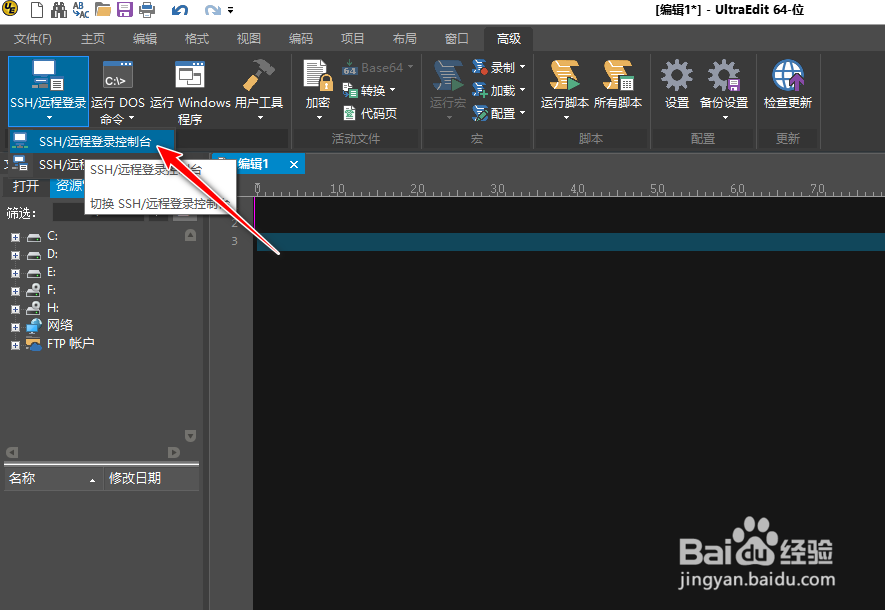Click 检查更新 globe icon
Screen dimensions: 885x610
pyautogui.click(x=788, y=76)
